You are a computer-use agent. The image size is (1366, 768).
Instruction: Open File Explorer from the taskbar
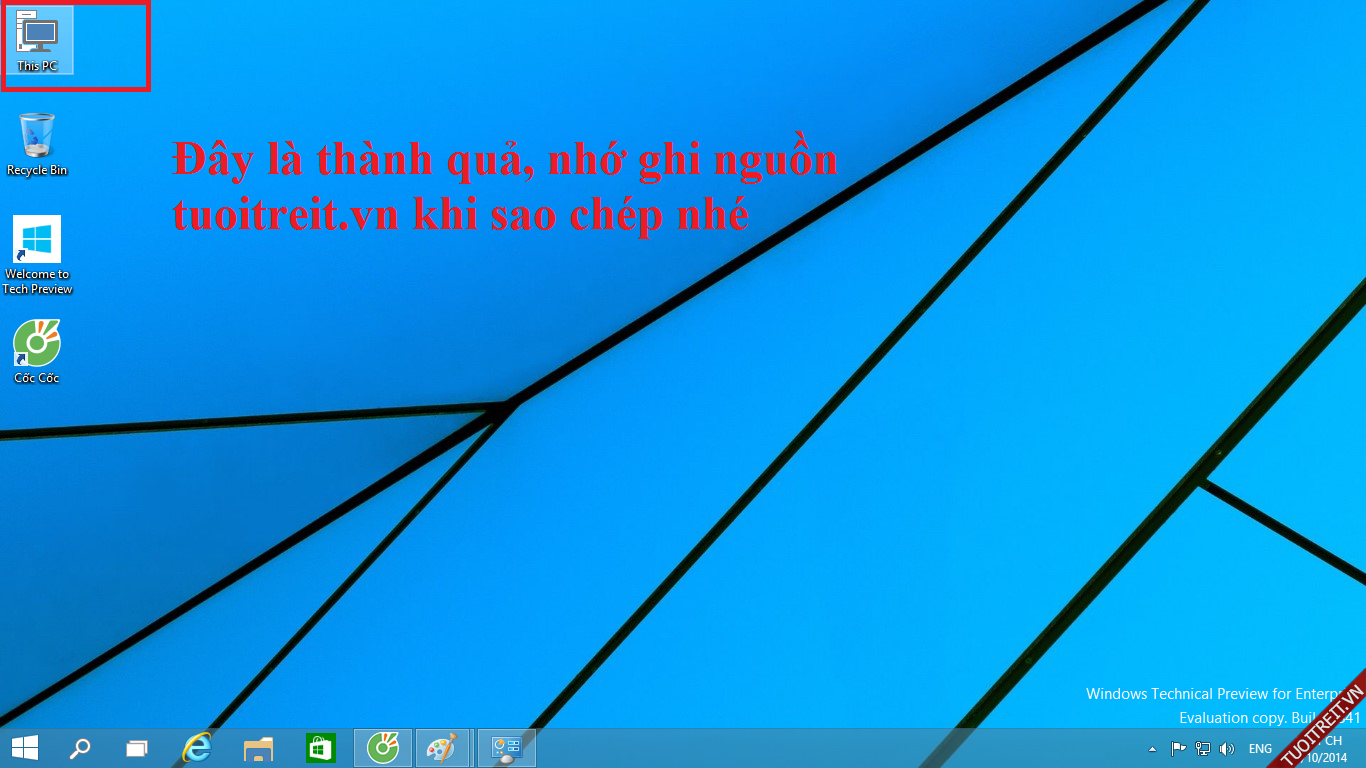click(x=259, y=748)
